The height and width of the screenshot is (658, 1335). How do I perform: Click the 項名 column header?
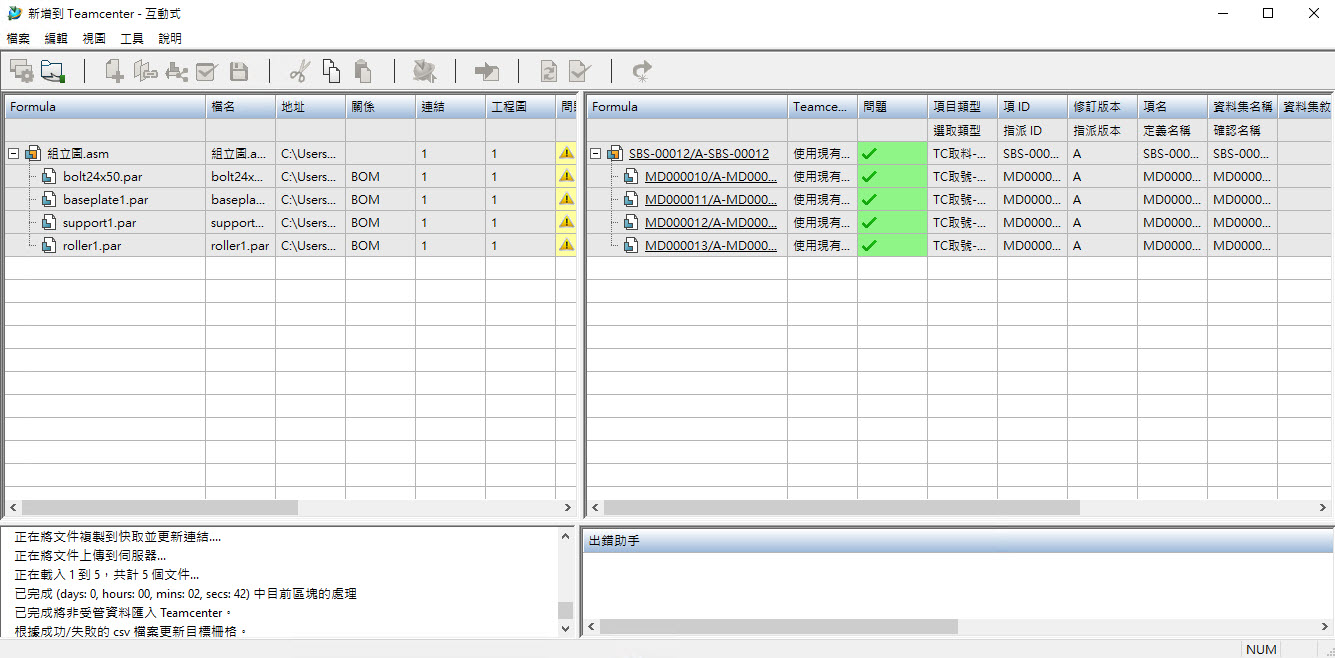[x=1173, y=107]
